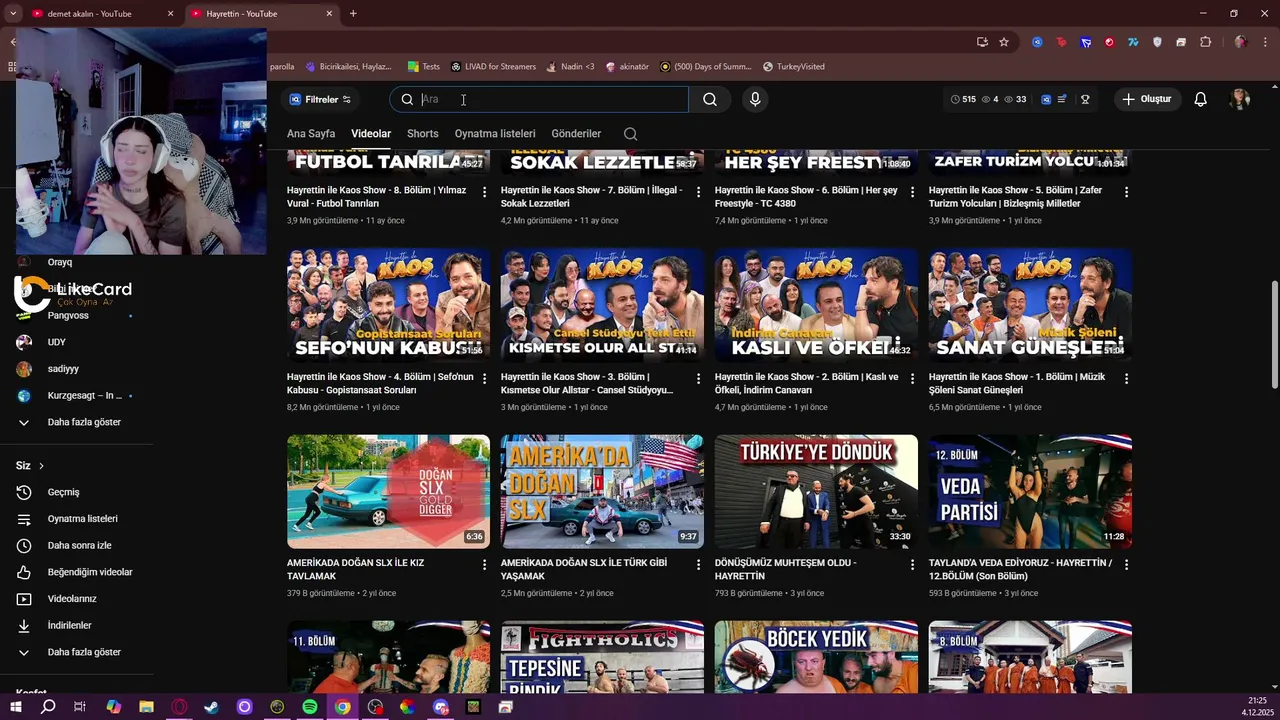Open the Geçmiş history sidebar item
1280x720 pixels.
click(63, 492)
